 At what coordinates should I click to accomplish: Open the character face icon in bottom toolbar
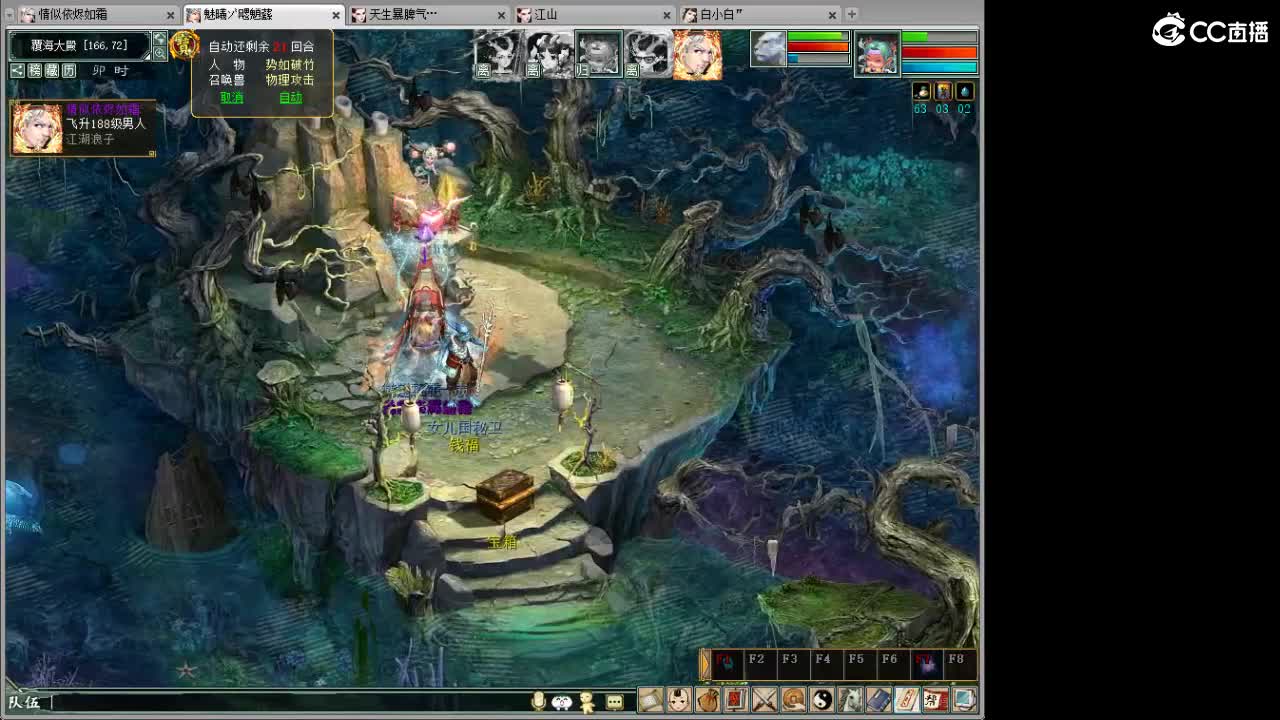click(x=679, y=700)
